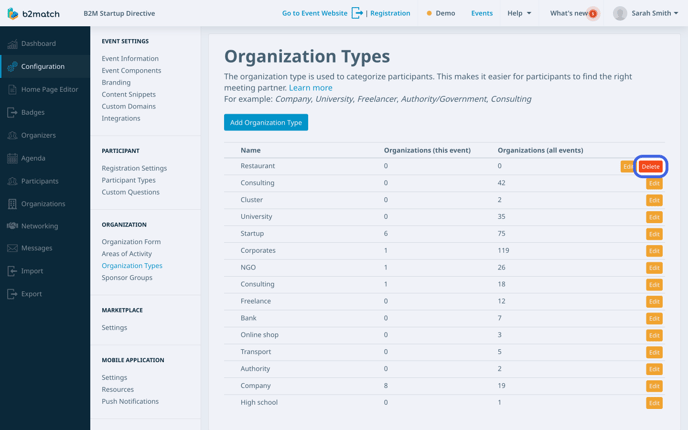The width and height of the screenshot is (688, 430).
Task: Click Sarah Smith's avatar picture
Action: click(x=620, y=13)
